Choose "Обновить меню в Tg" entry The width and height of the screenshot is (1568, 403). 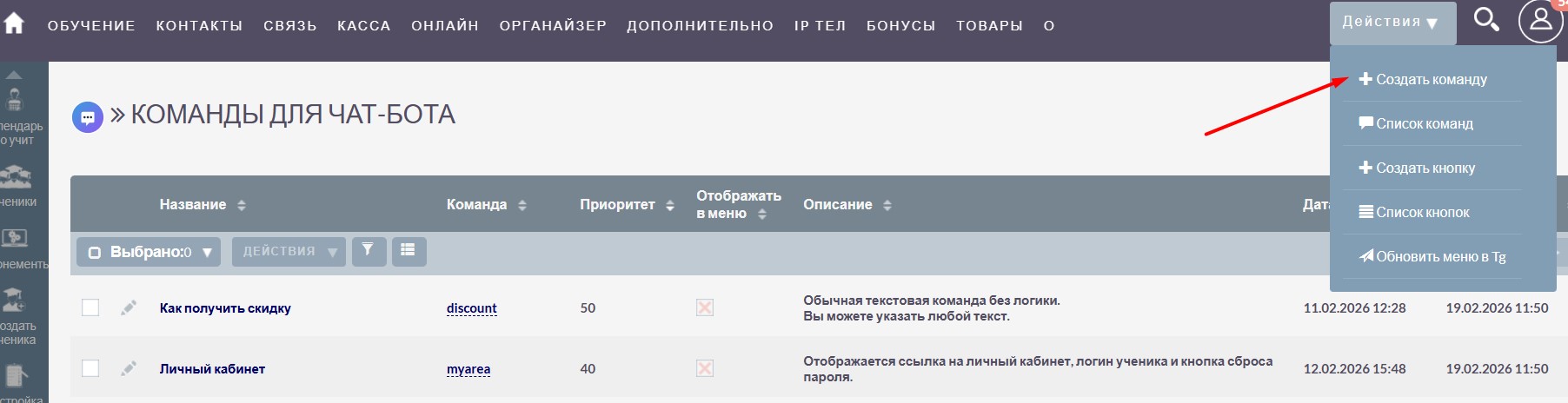(1439, 257)
